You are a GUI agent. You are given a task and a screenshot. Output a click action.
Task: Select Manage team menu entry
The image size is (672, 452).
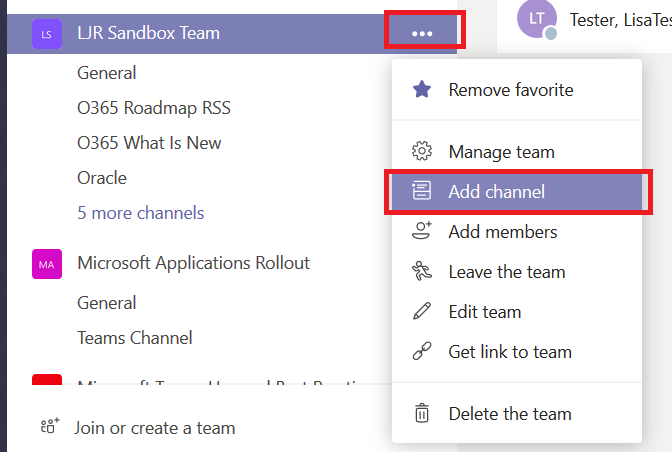tap(516, 152)
